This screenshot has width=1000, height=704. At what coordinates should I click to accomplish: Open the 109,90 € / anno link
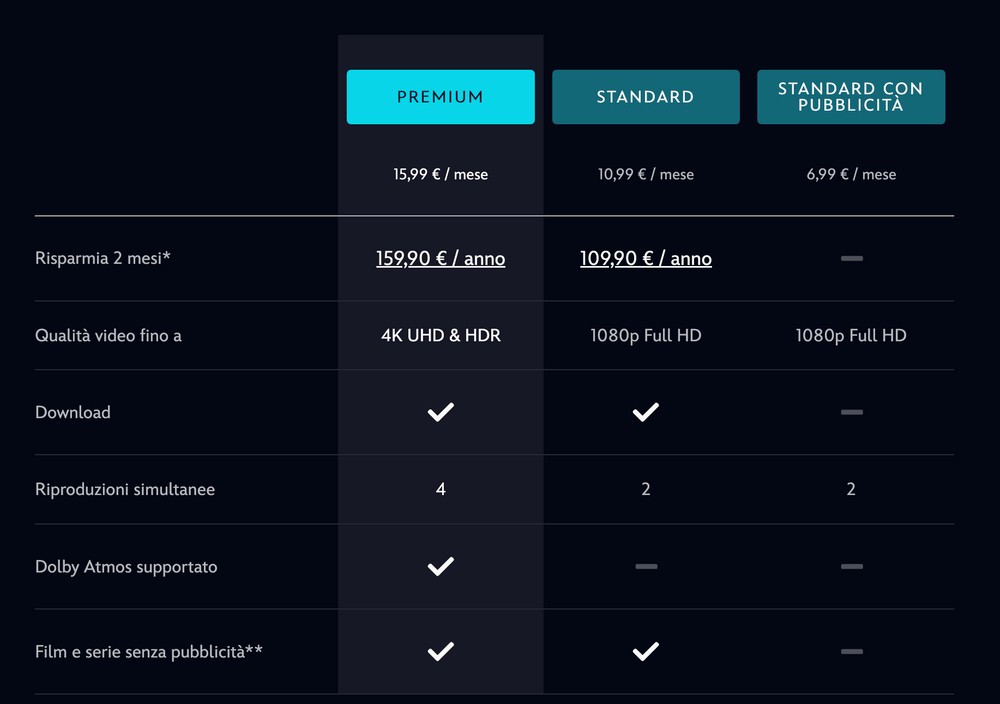(645, 259)
